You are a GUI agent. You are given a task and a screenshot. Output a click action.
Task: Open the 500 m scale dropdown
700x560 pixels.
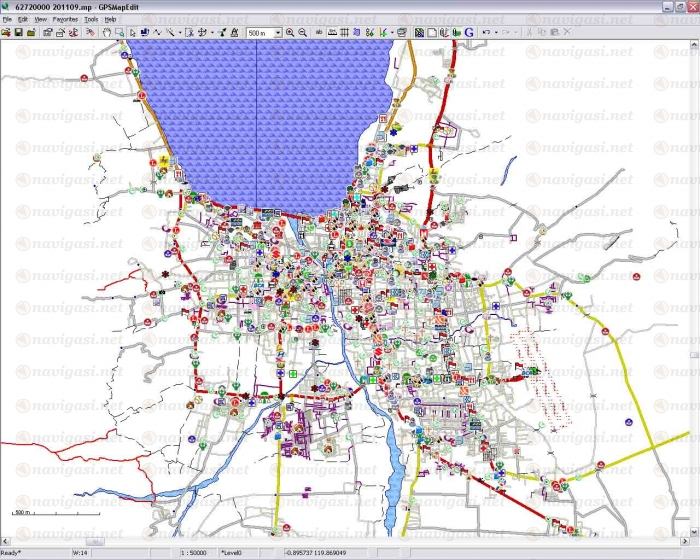click(x=276, y=32)
